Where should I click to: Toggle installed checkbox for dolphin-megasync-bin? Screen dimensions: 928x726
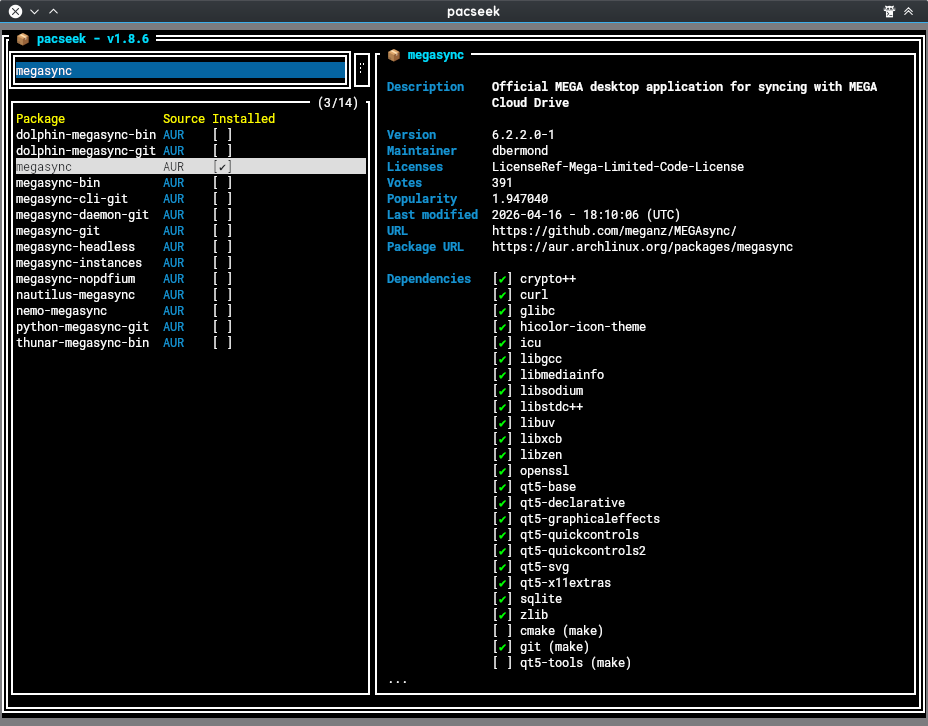(222, 135)
